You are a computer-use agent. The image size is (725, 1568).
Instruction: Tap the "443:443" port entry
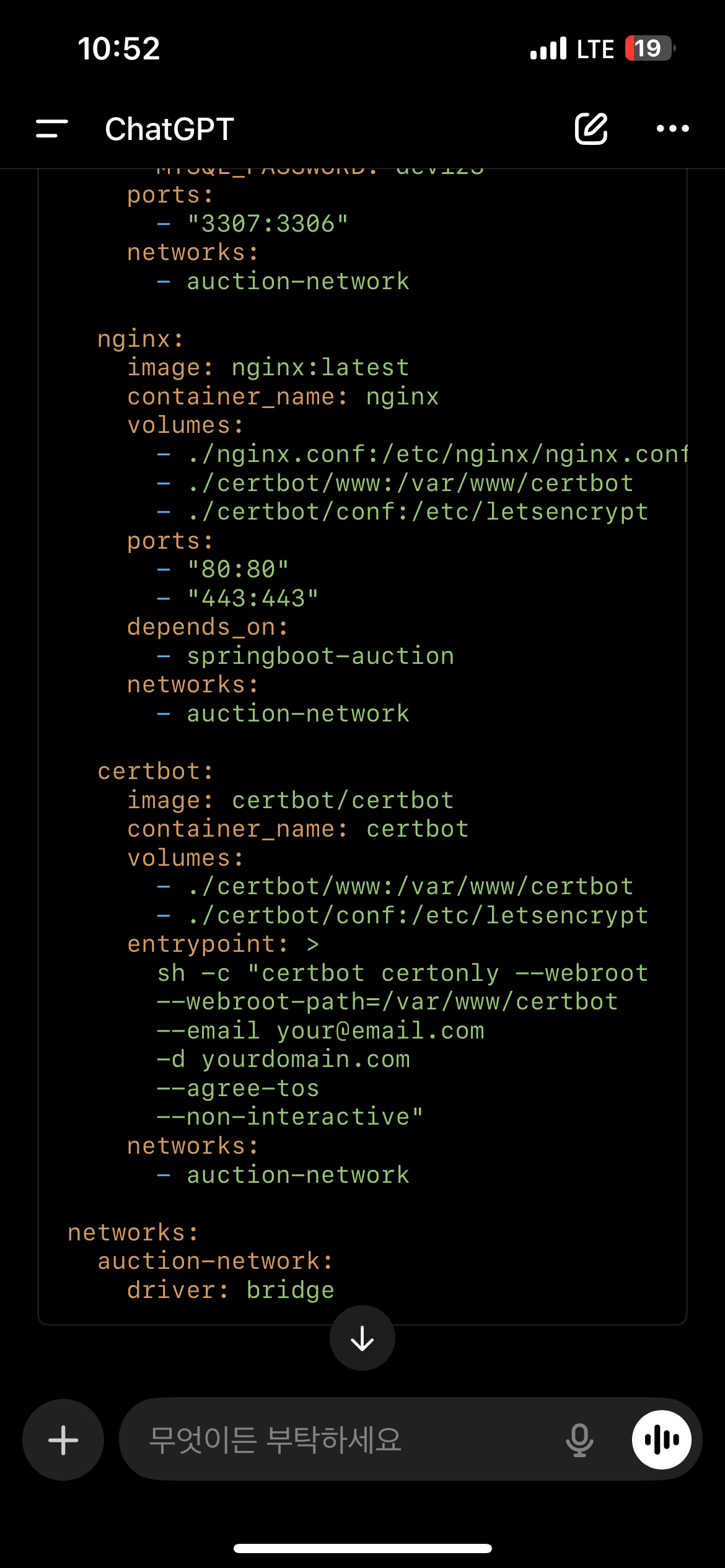(x=253, y=598)
